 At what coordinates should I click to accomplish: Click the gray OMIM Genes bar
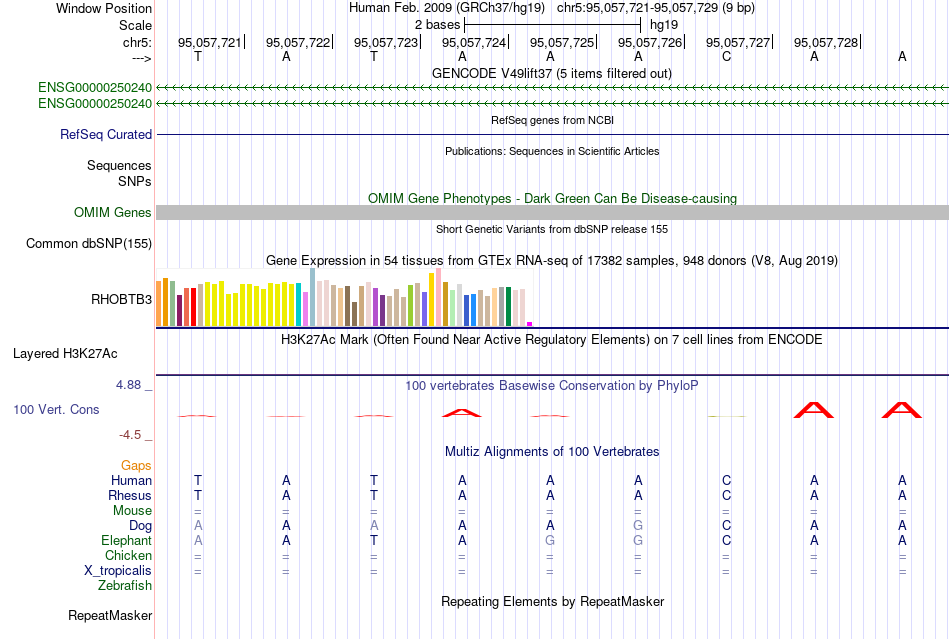[553, 213]
